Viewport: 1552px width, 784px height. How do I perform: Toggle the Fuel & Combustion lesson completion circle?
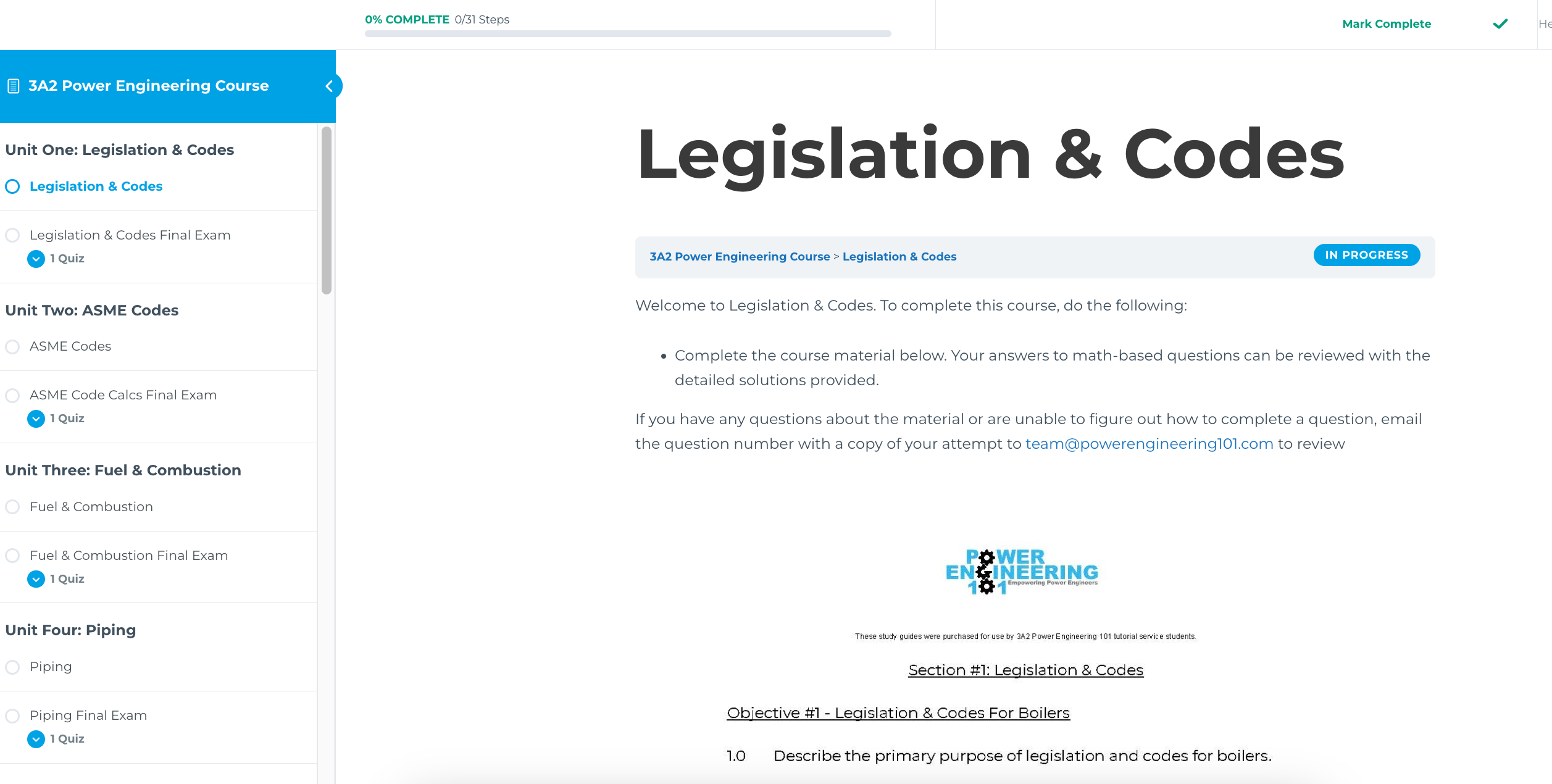point(14,506)
